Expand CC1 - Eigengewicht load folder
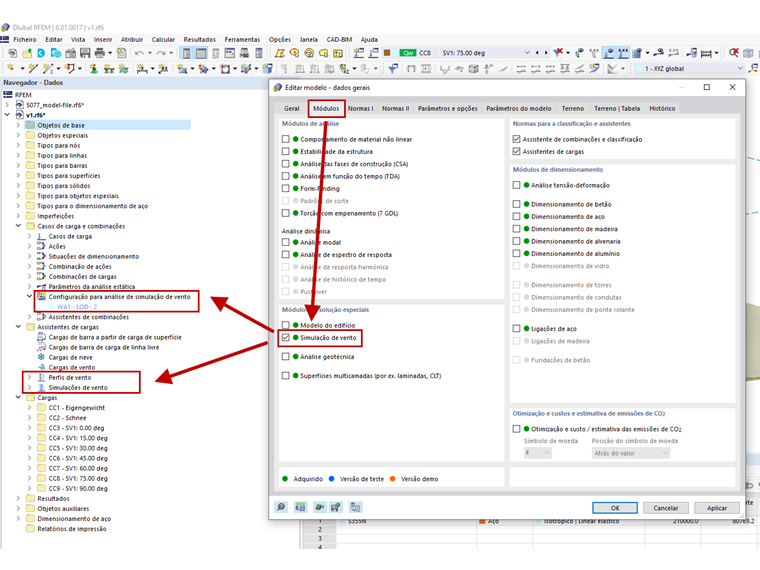The height and width of the screenshot is (570, 760). (30, 408)
